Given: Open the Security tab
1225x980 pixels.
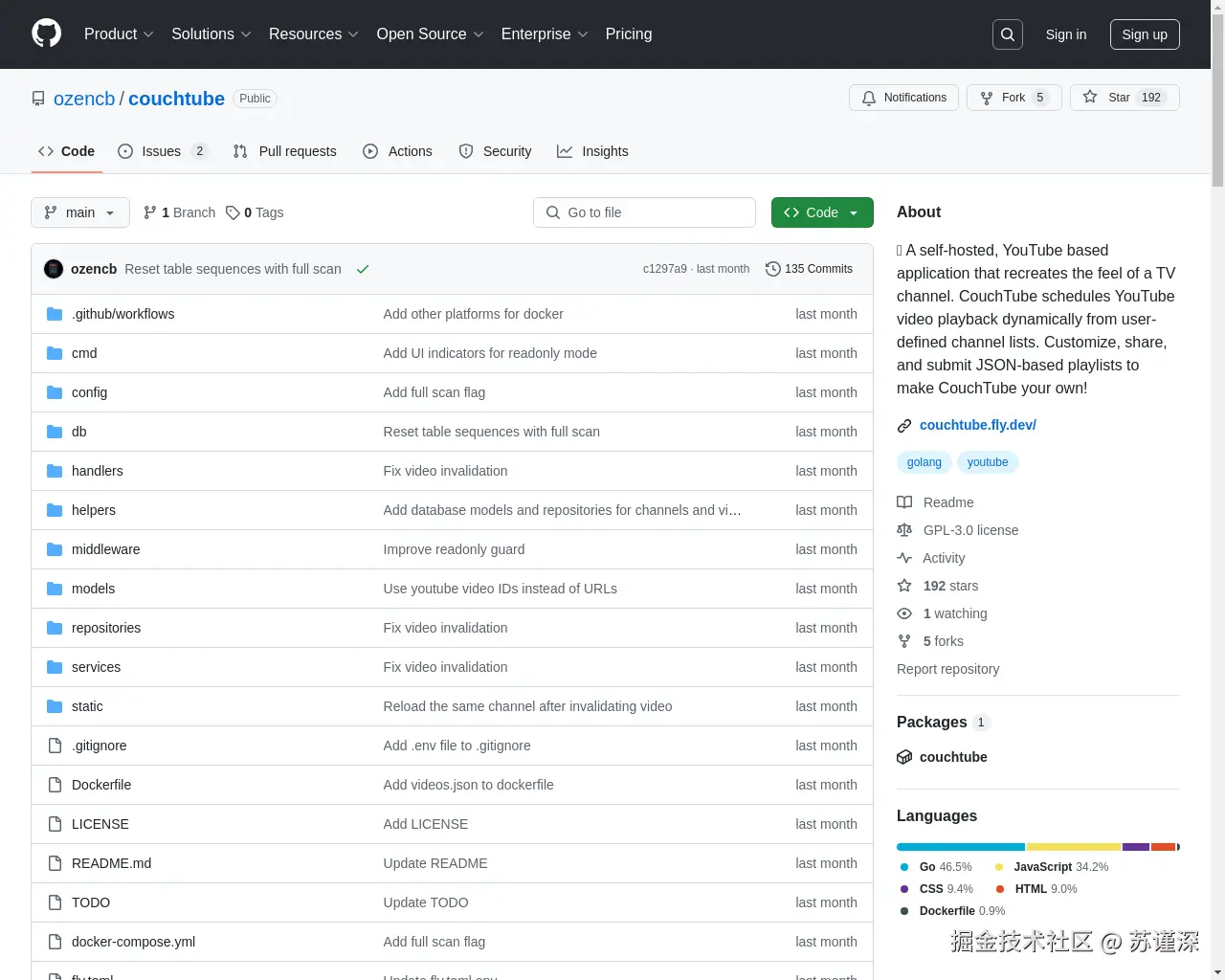Looking at the screenshot, I should click(x=496, y=151).
